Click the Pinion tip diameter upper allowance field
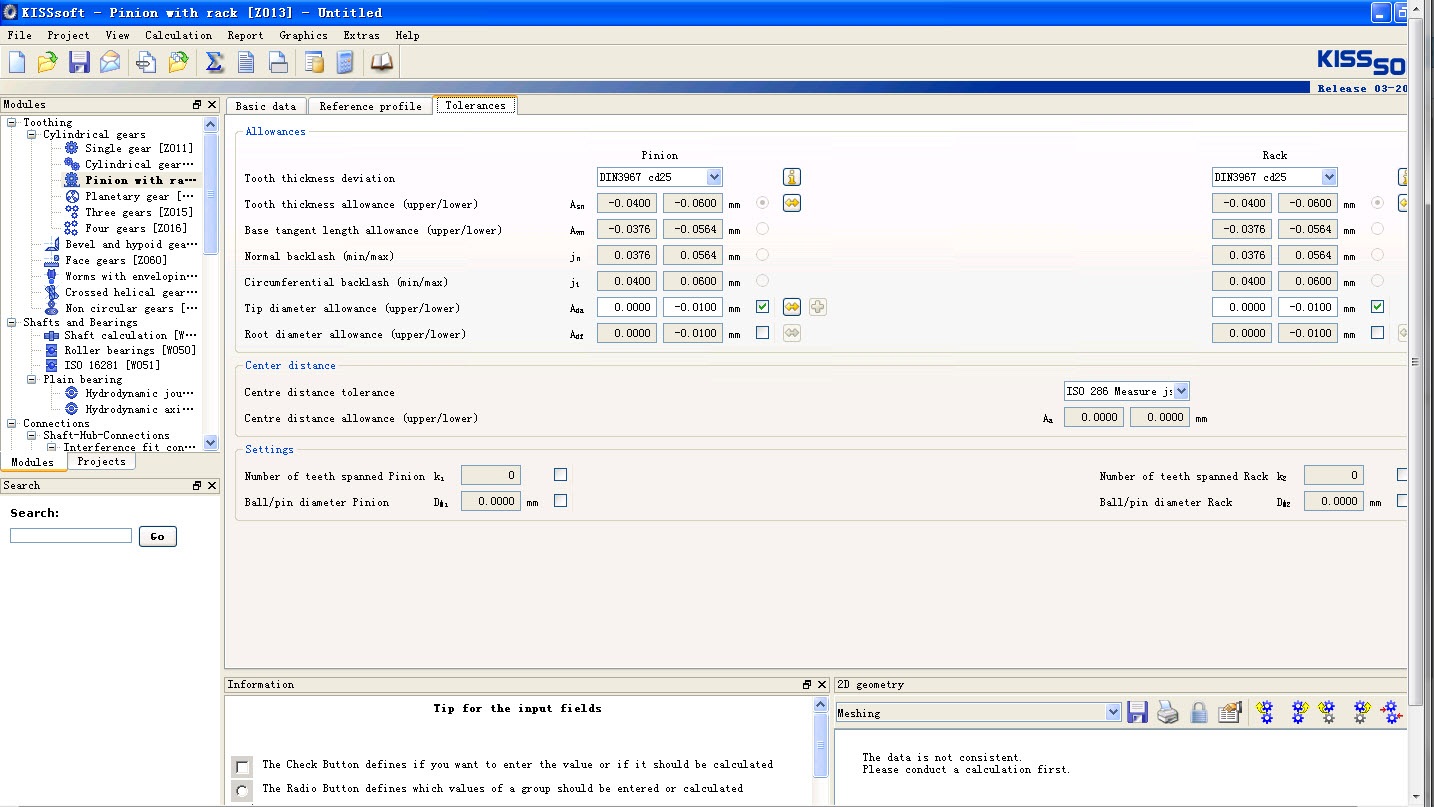1434x807 pixels. (627, 307)
